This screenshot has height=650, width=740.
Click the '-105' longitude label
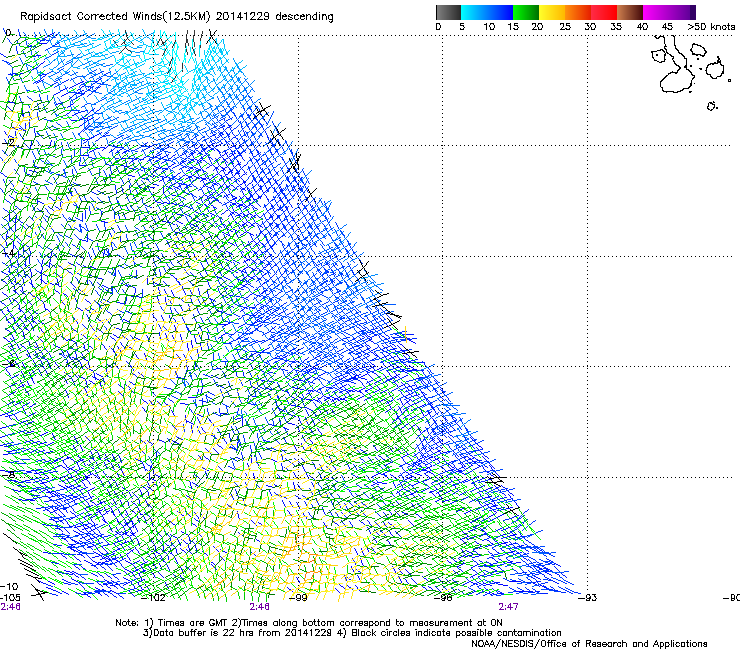pyautogui.click(x=10, y=598)
